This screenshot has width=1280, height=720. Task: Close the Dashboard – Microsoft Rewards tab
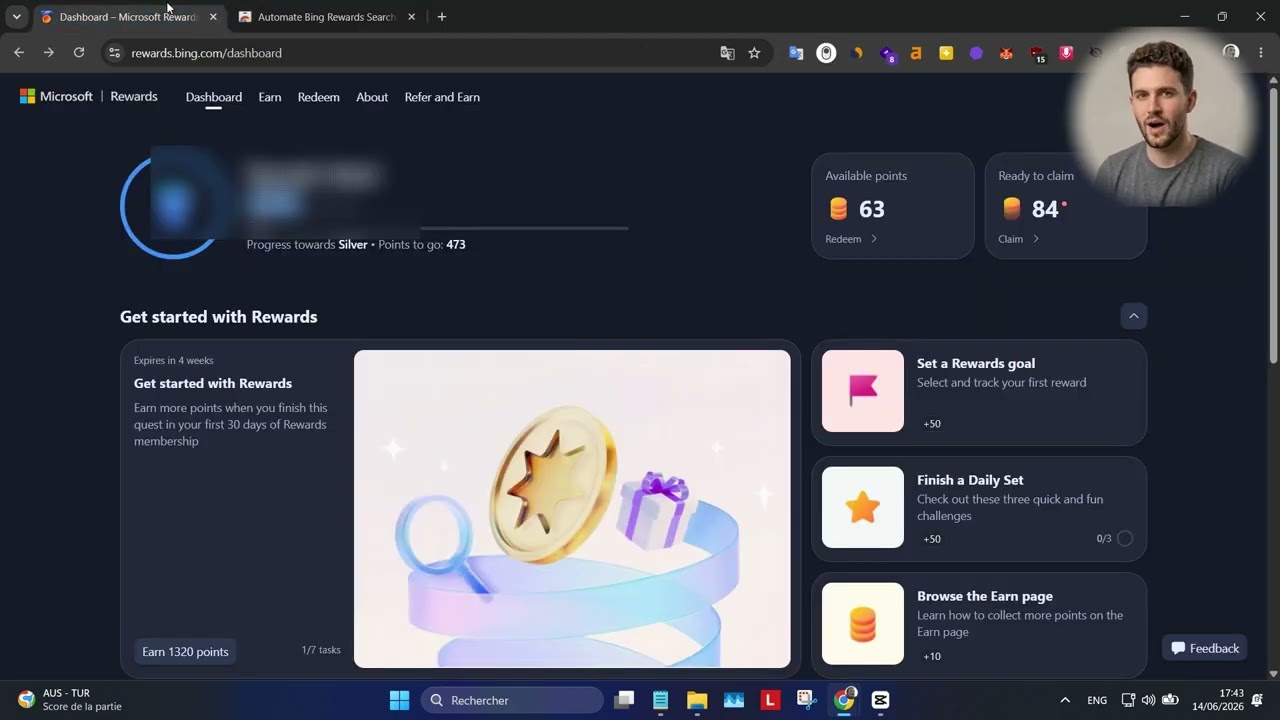[x=213, y=17]
